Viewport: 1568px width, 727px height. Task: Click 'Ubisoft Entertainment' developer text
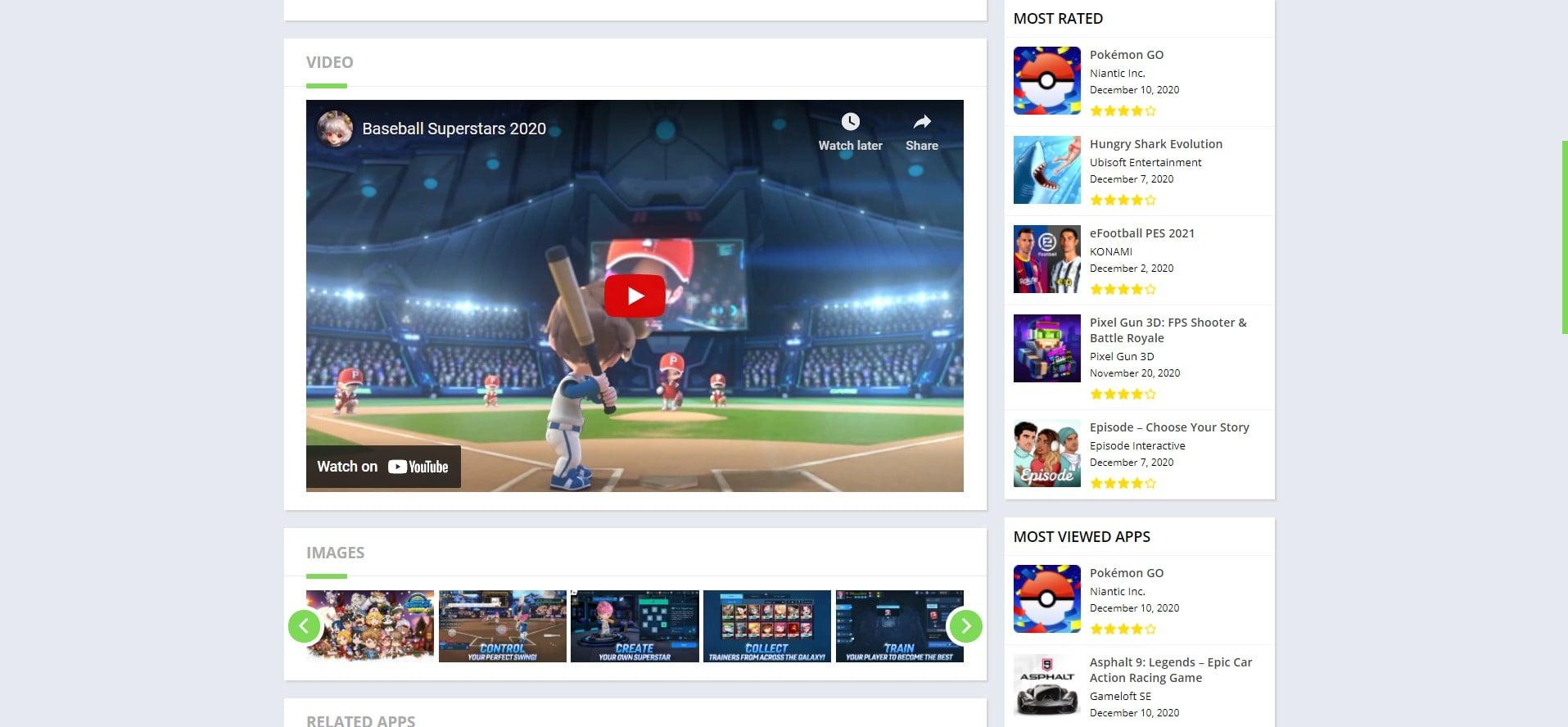[x=1145, y=162]
